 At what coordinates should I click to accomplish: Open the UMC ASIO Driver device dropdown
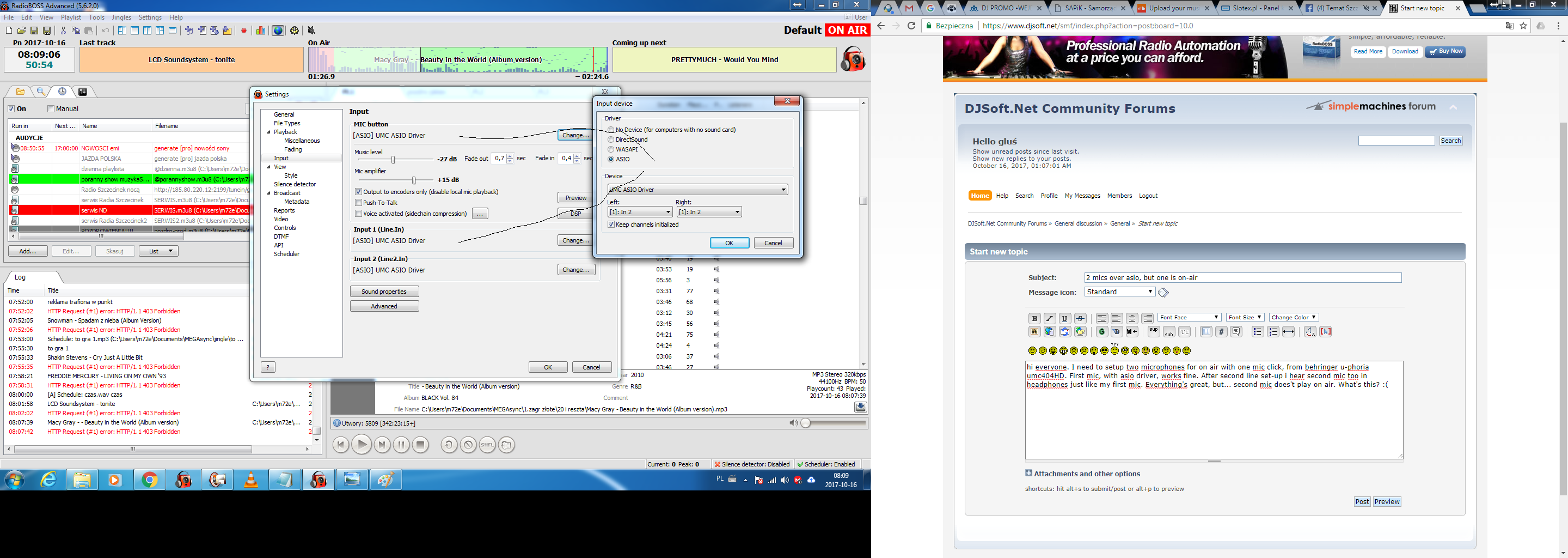pyautogui.click(x=697, y=190)
